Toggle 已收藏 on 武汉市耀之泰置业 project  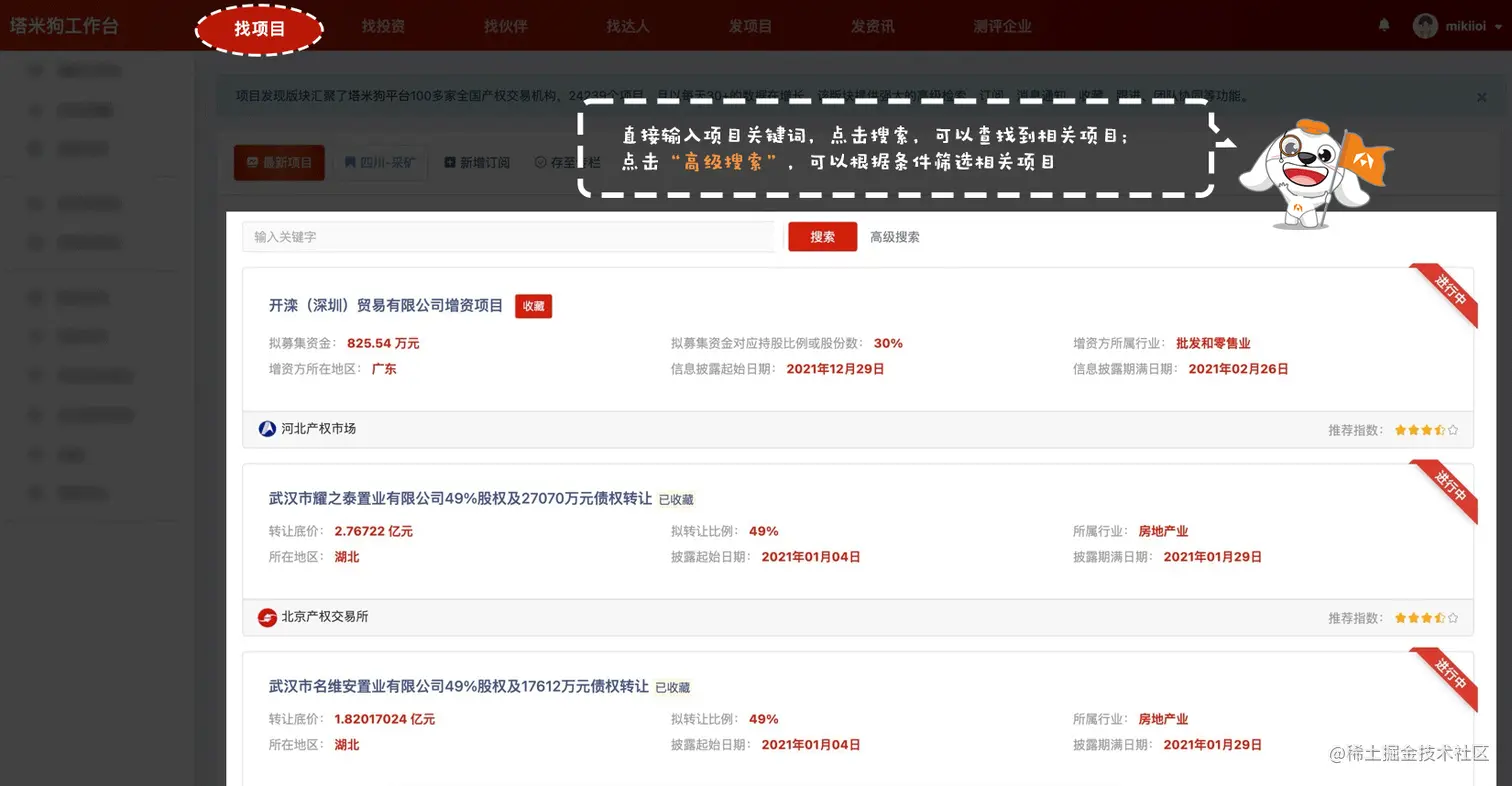pos(676,499)
